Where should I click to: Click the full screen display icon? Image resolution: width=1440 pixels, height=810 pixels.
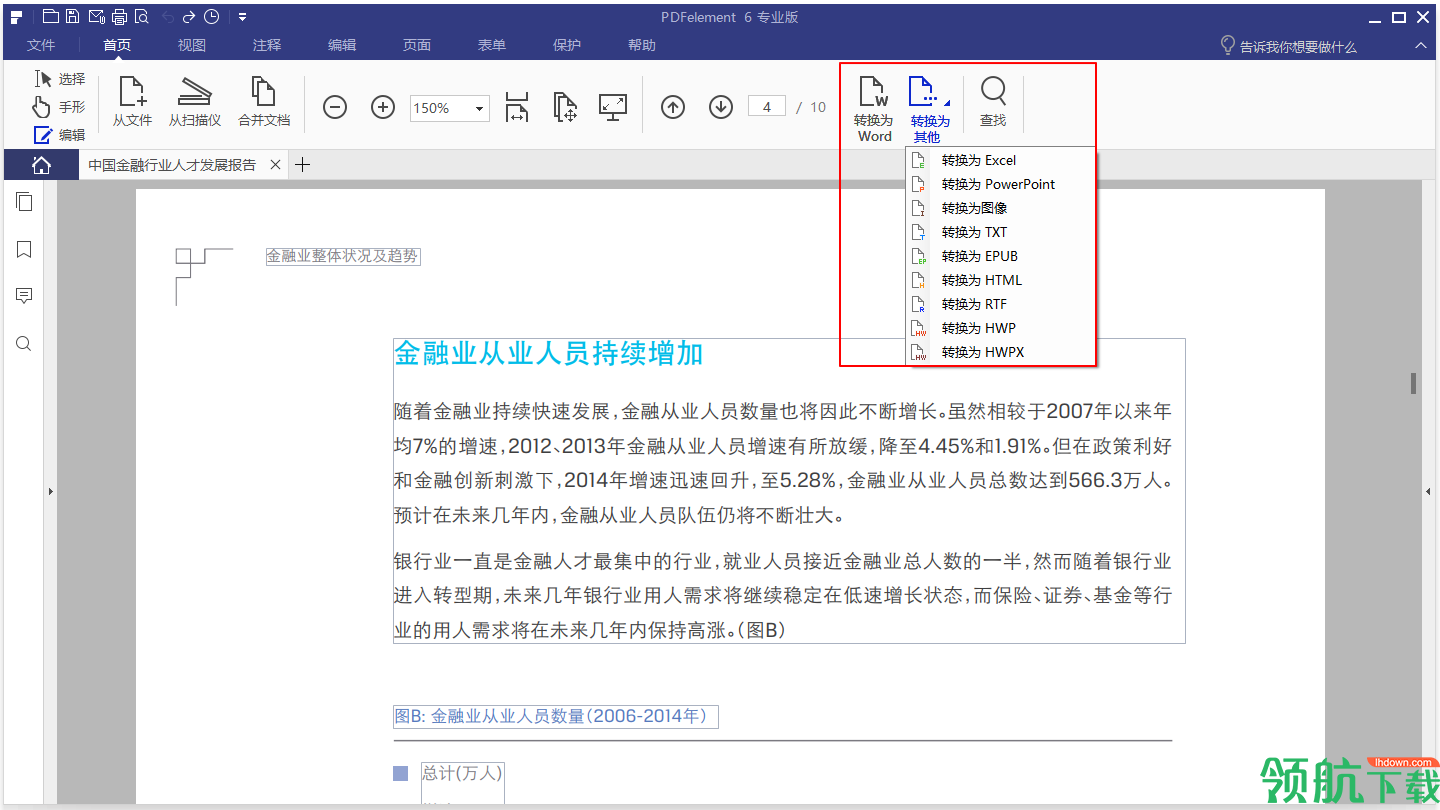(x=613, y=107)
